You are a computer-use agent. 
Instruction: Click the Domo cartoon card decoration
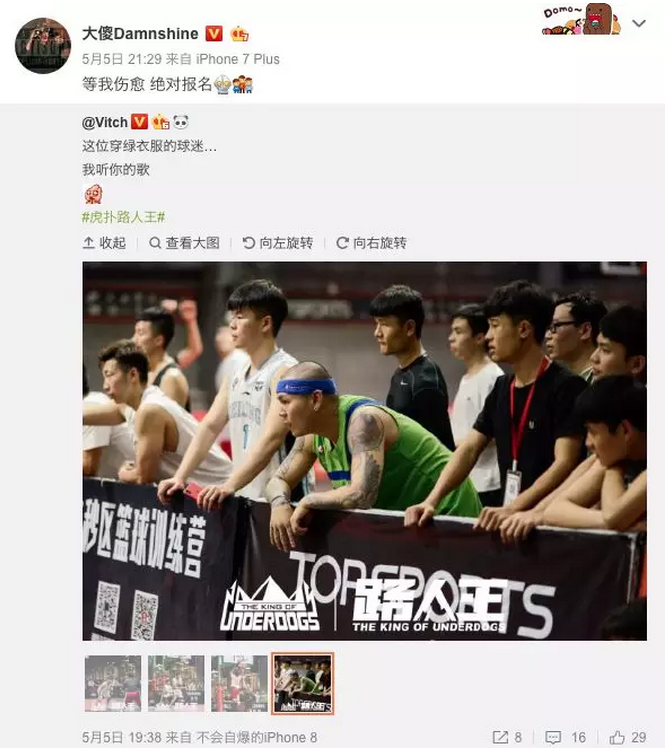pyautogui.click(x=582, y=19)
